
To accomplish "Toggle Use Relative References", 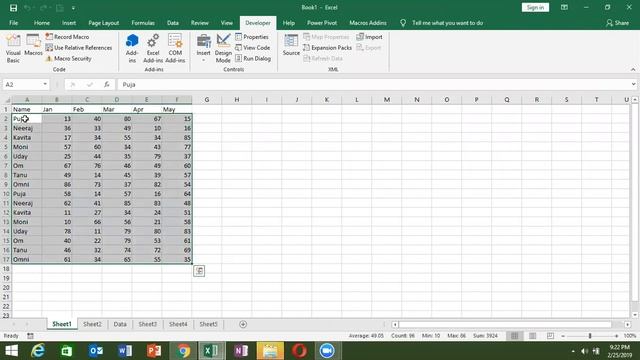I will (x=78, y=48).
